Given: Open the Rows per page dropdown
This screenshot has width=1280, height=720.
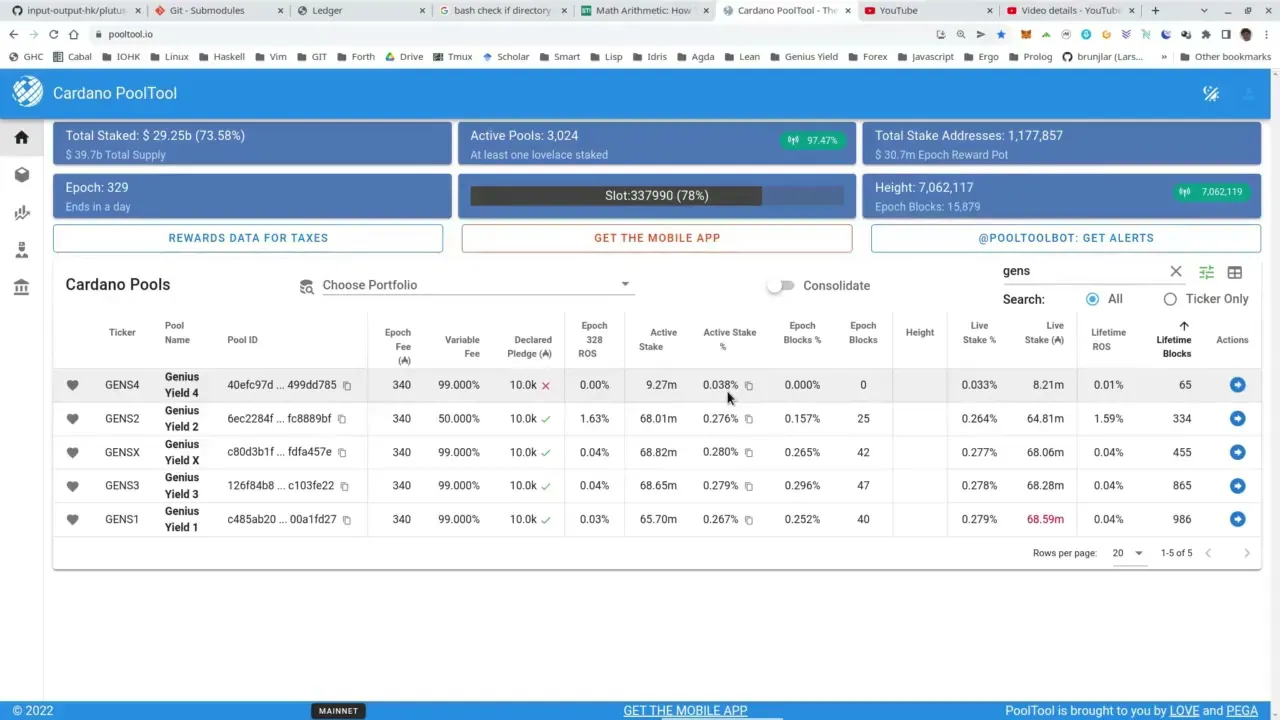Looking at the screenshot, I should (1128, 553).
